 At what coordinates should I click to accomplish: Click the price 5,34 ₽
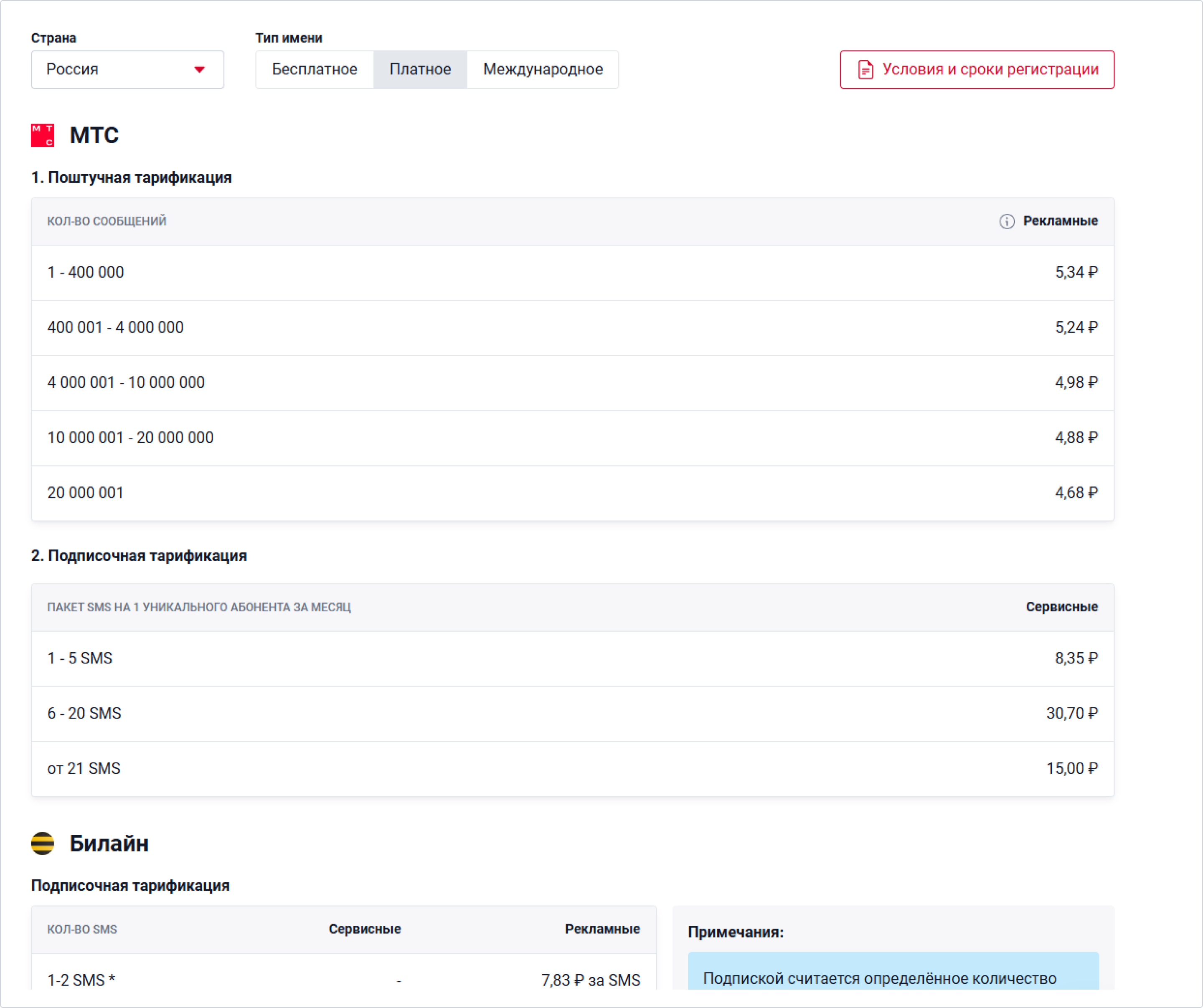tap(1076, 273)
